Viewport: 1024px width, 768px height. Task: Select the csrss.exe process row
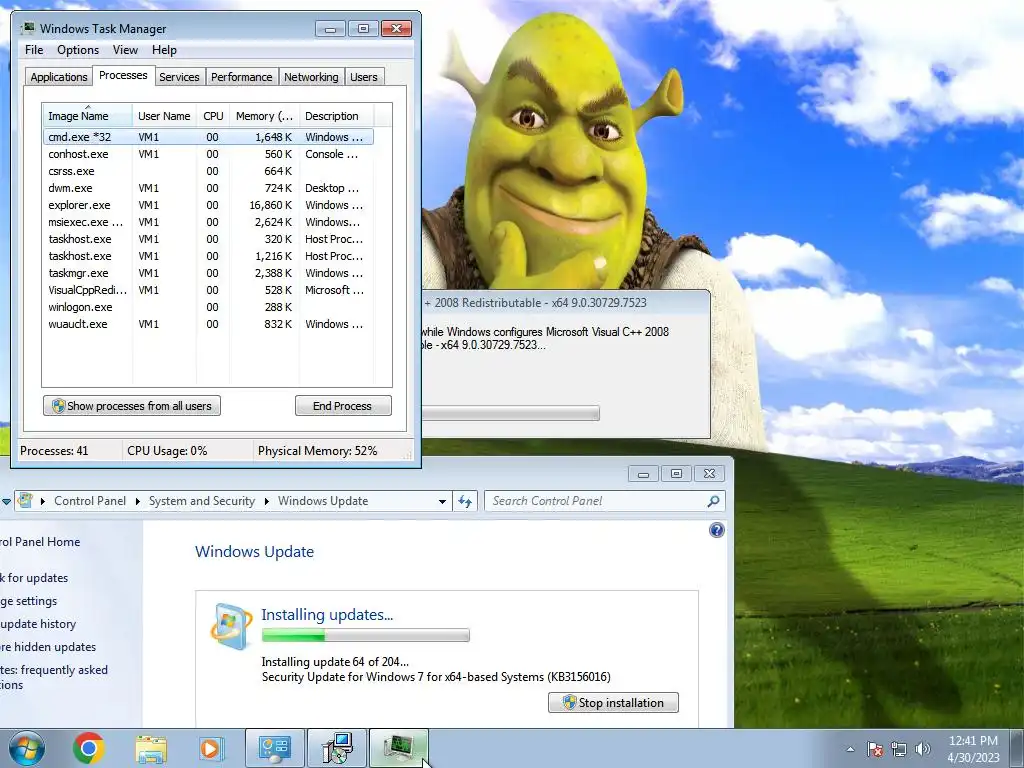click(208, 171)
